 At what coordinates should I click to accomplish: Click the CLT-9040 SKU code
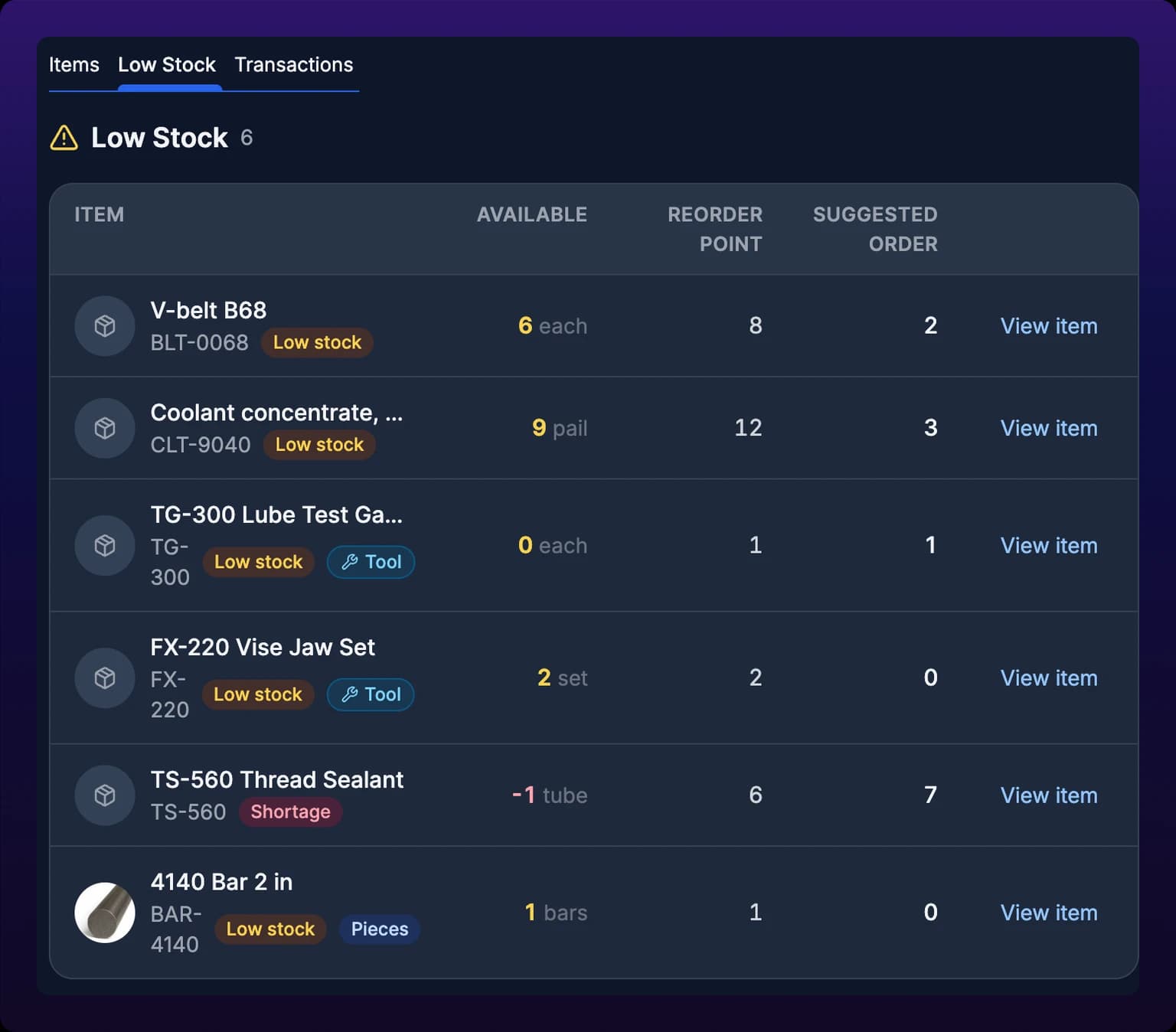[x=201, y=445]
